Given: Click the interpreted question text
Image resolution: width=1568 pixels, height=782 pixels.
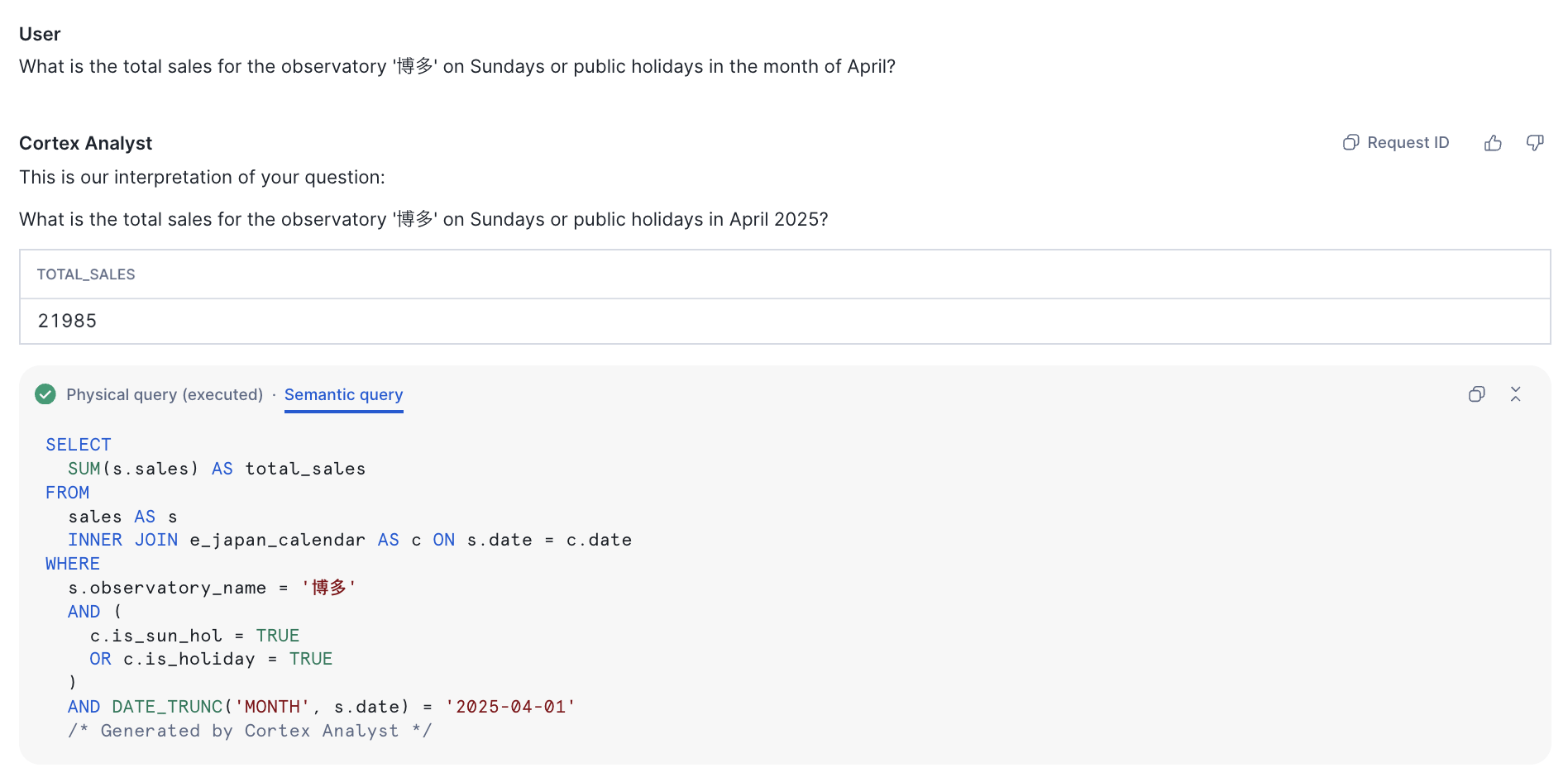Looking at the screenshot, I should (x=423, y=219).
